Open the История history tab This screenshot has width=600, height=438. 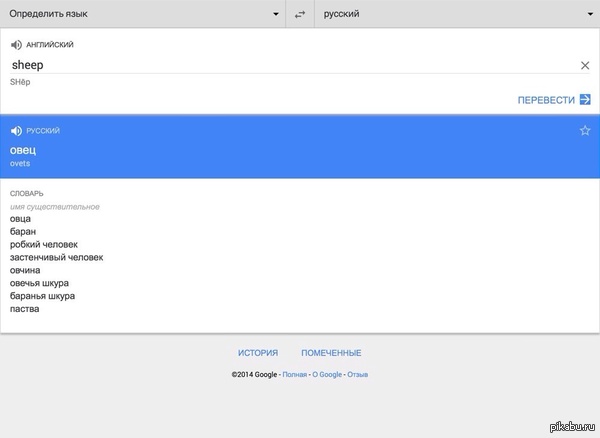[x=257, y=353]
